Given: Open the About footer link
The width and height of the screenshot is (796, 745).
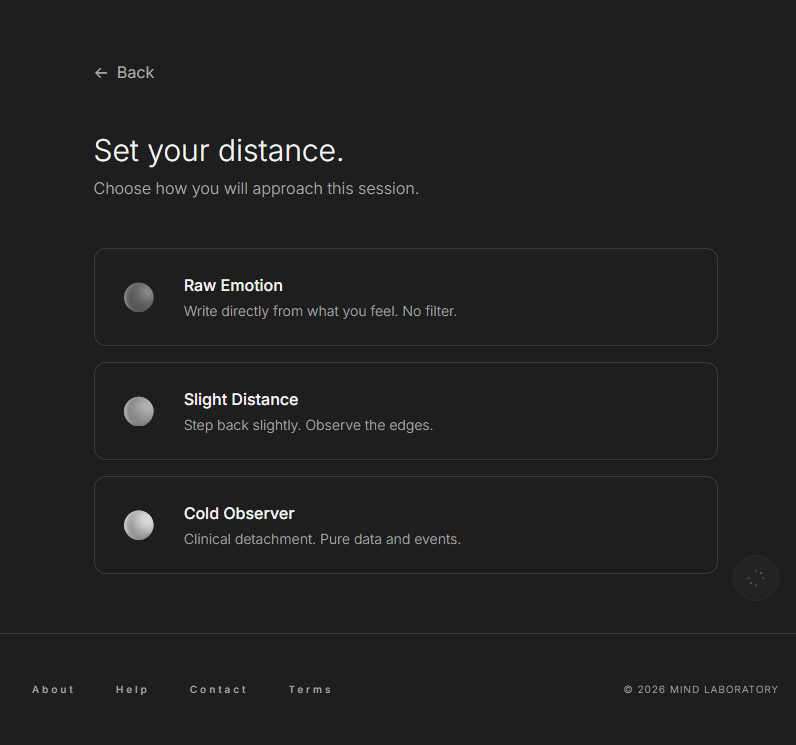Looking at the screenshot, I should (53, 689).
